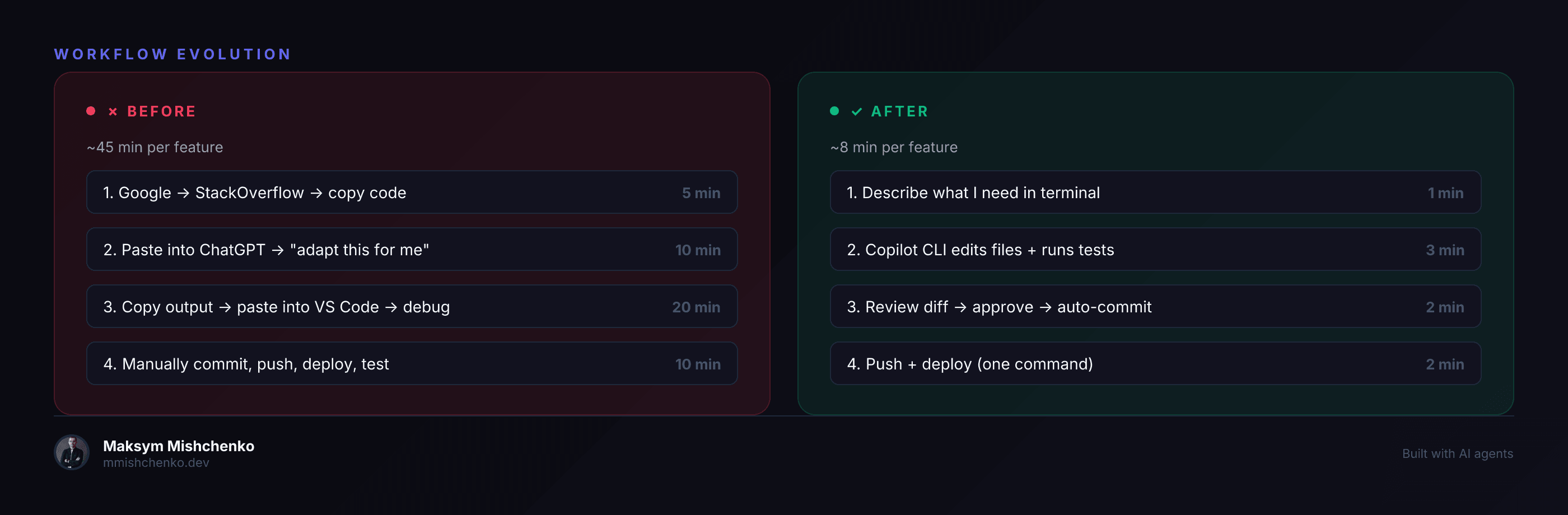Screen dimensions: 1568x515
Task: Click Describe what I need in terminal step
Action: tap(1155, 193)
